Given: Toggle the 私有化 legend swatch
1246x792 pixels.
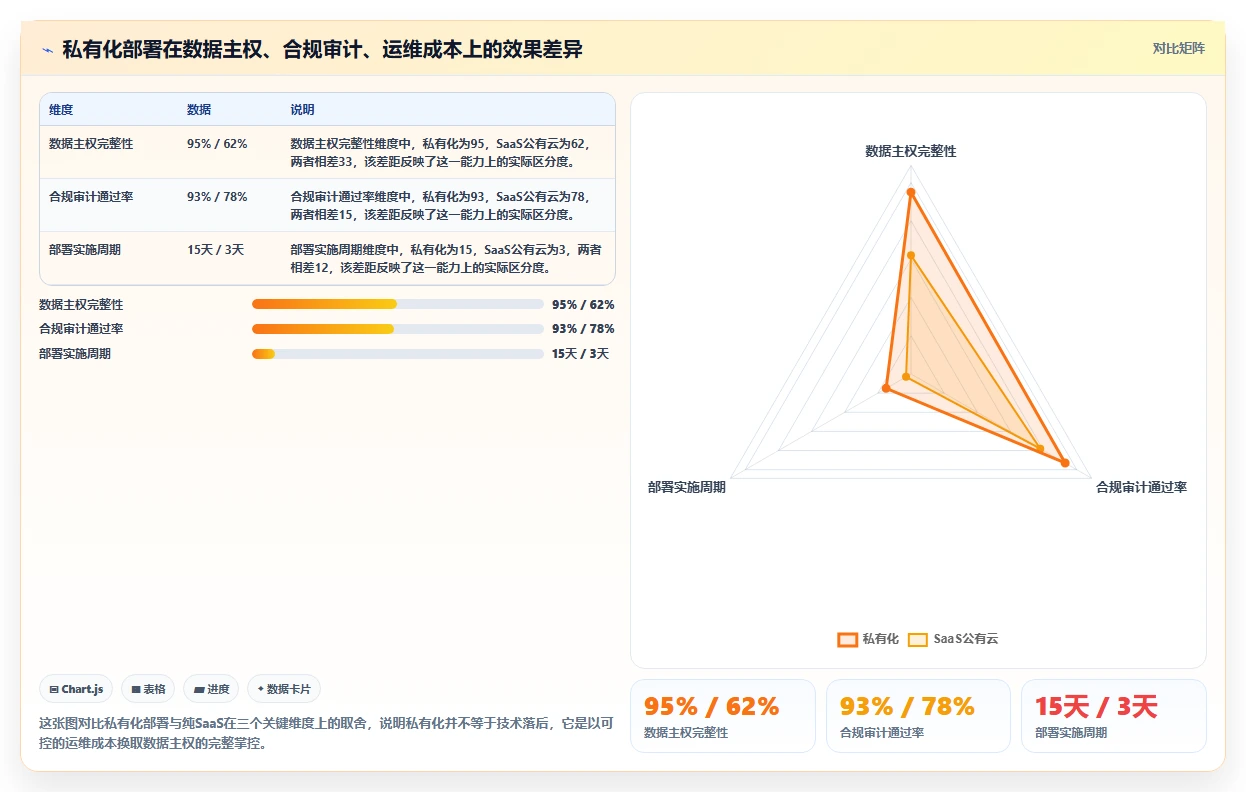Looking at the screenshot, I should click(848, 639).
